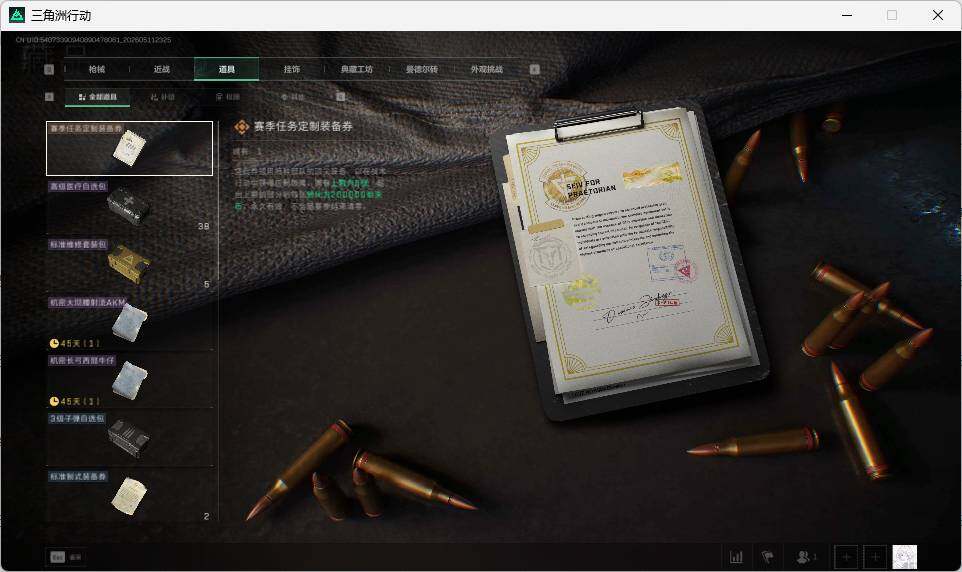Minimize the 三角洲行动 window
This screenshot has height=572, width=962.
847,15
